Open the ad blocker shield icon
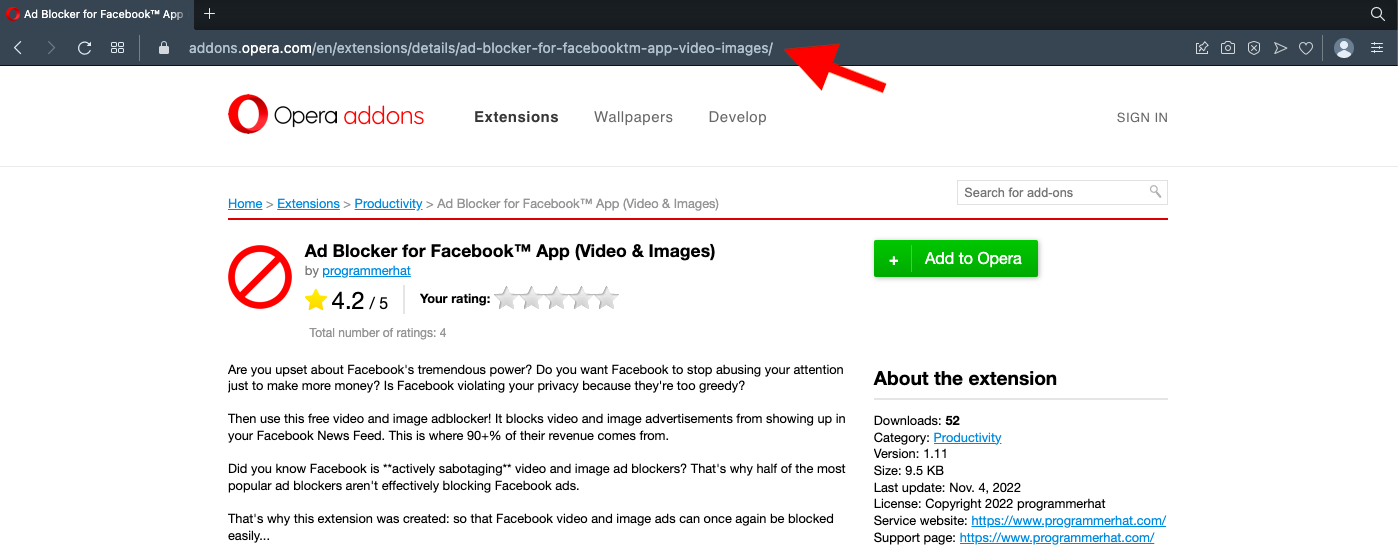1398x553 pixels. click(x=1254, y=48)
